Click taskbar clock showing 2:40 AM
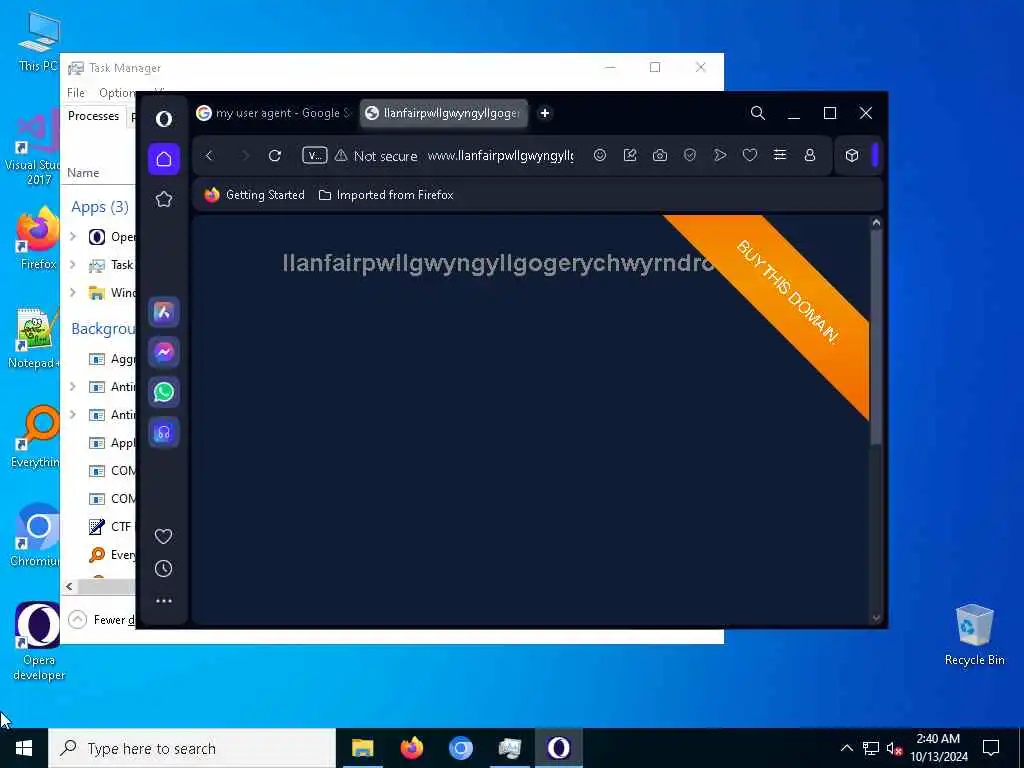1024x768 pixels. [938, 748]
